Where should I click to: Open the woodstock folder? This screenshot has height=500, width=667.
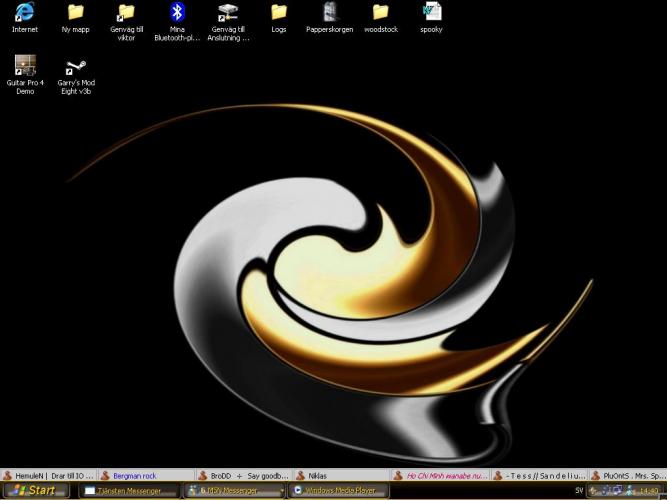tap(380, 13)
